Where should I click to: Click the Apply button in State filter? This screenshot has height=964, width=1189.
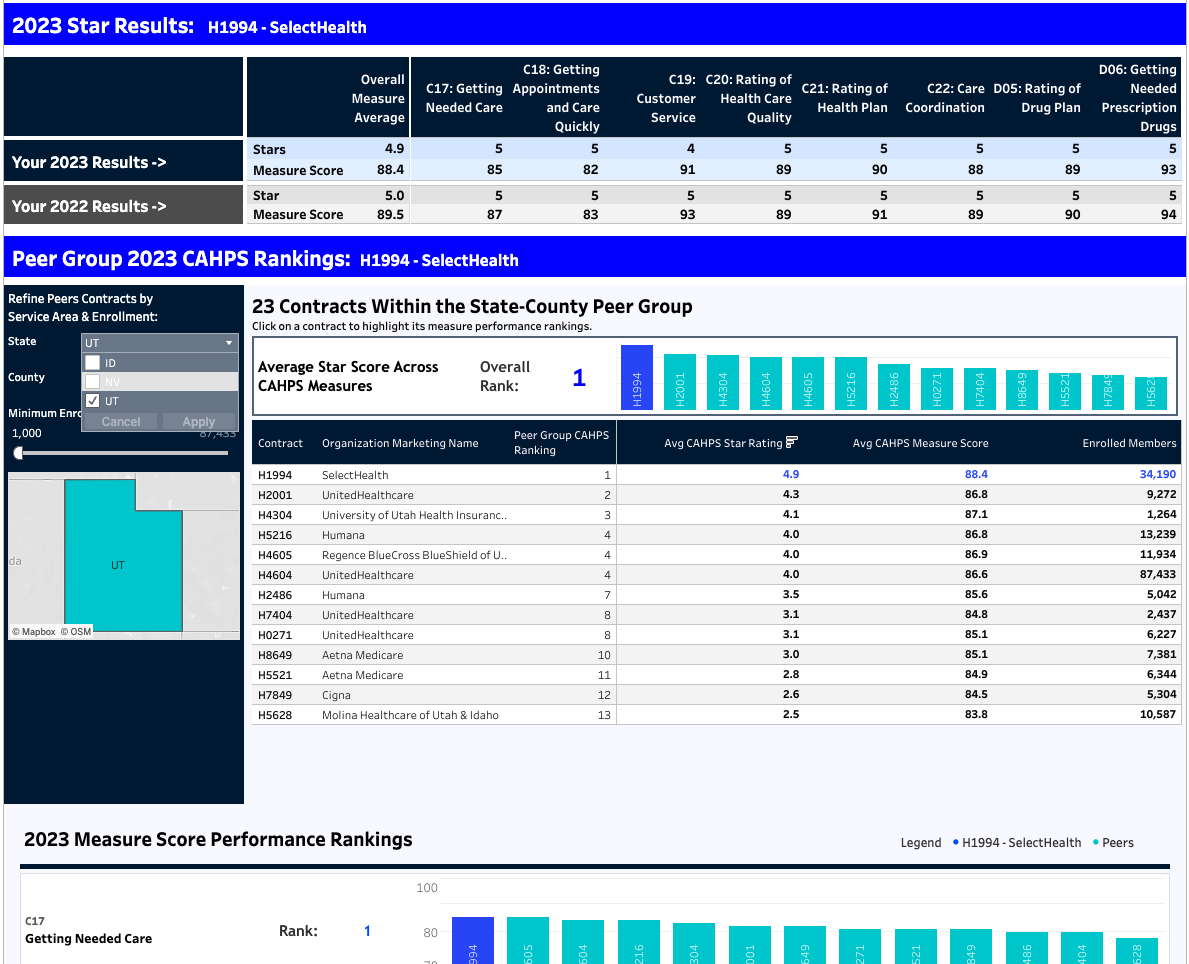[199, 422]
